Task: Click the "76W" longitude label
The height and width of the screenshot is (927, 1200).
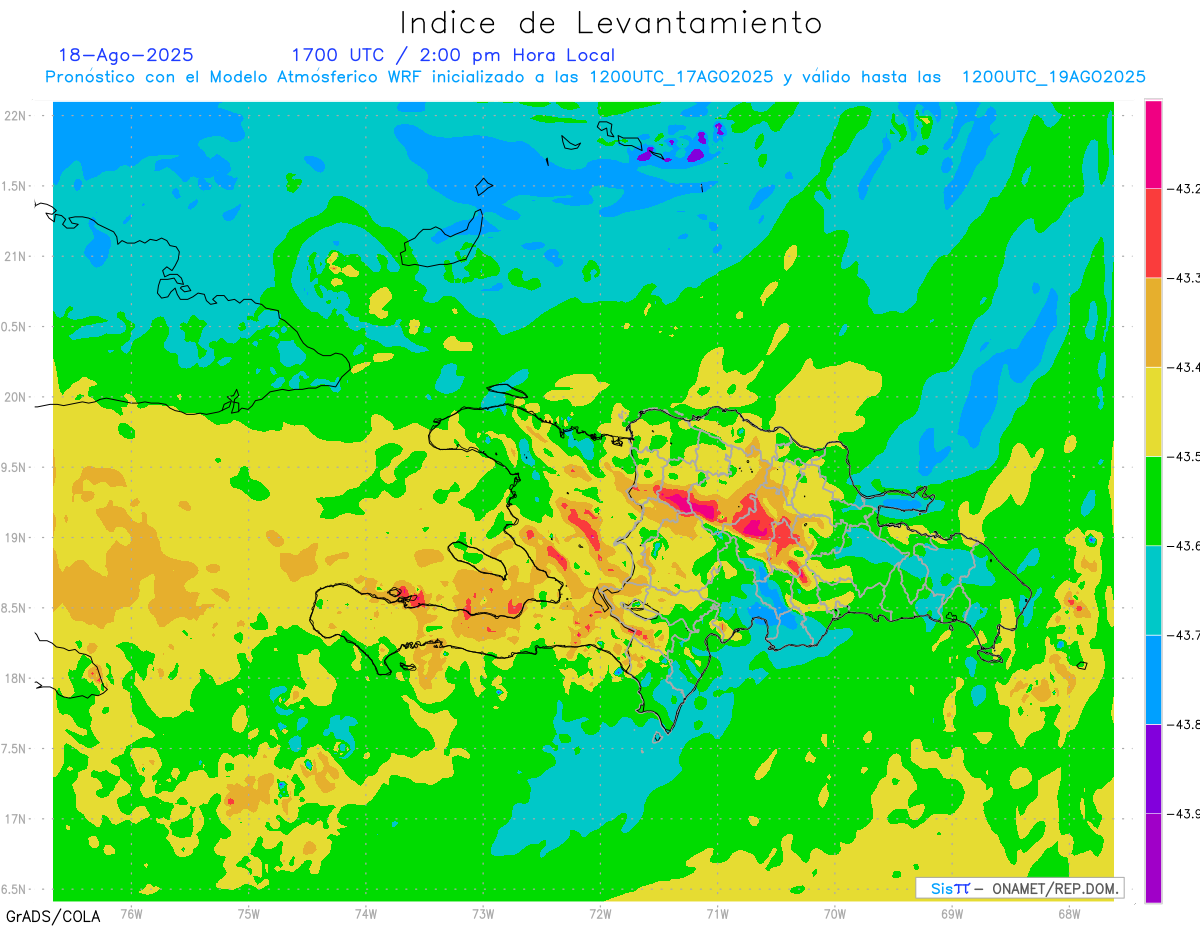Action: [131, 913]
